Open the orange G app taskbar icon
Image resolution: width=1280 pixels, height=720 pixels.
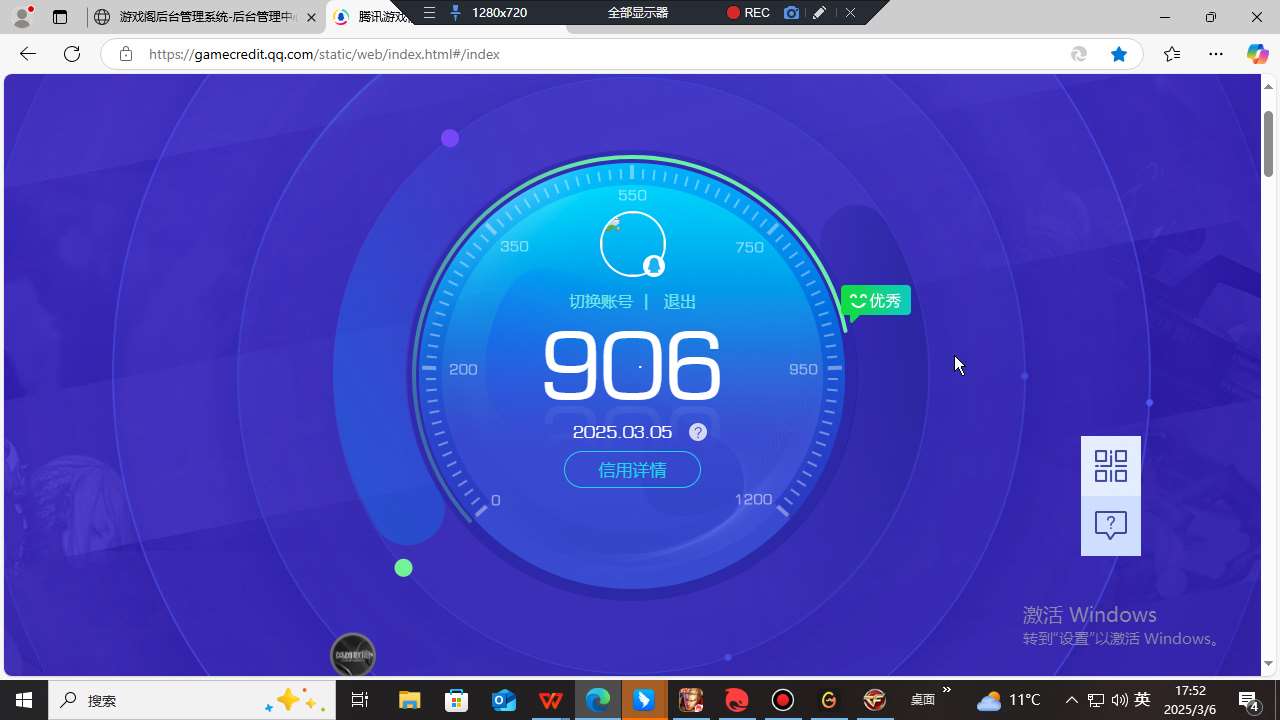coord(829,700)
